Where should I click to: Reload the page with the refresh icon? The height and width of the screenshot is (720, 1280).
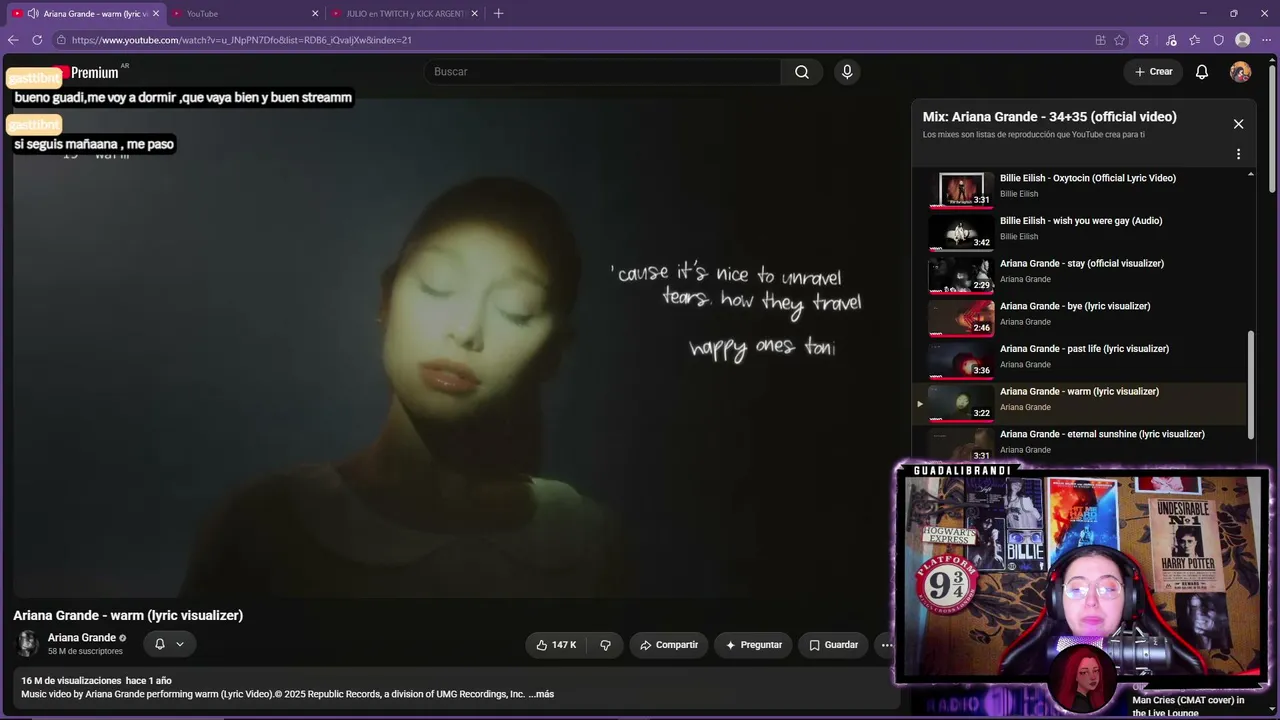(x=37, y=40)
